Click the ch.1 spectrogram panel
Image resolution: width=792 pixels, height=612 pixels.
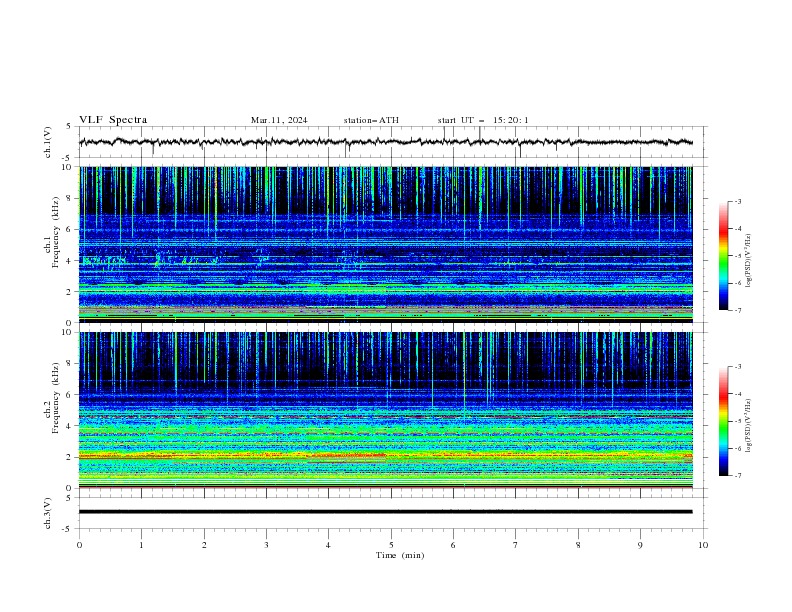pyautogui.click(x=385, y=244)
